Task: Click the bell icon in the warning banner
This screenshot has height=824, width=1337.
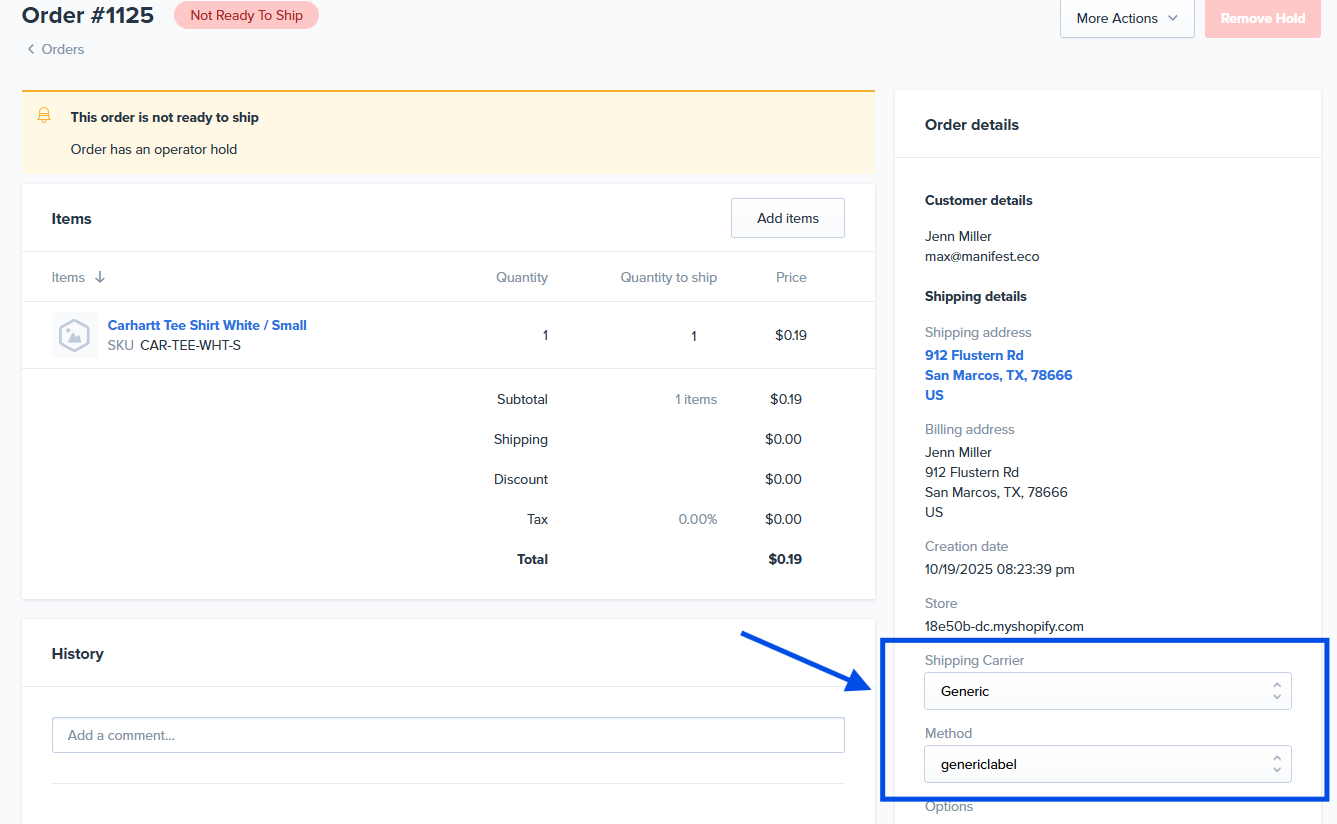Action: (x=44, y=116)
